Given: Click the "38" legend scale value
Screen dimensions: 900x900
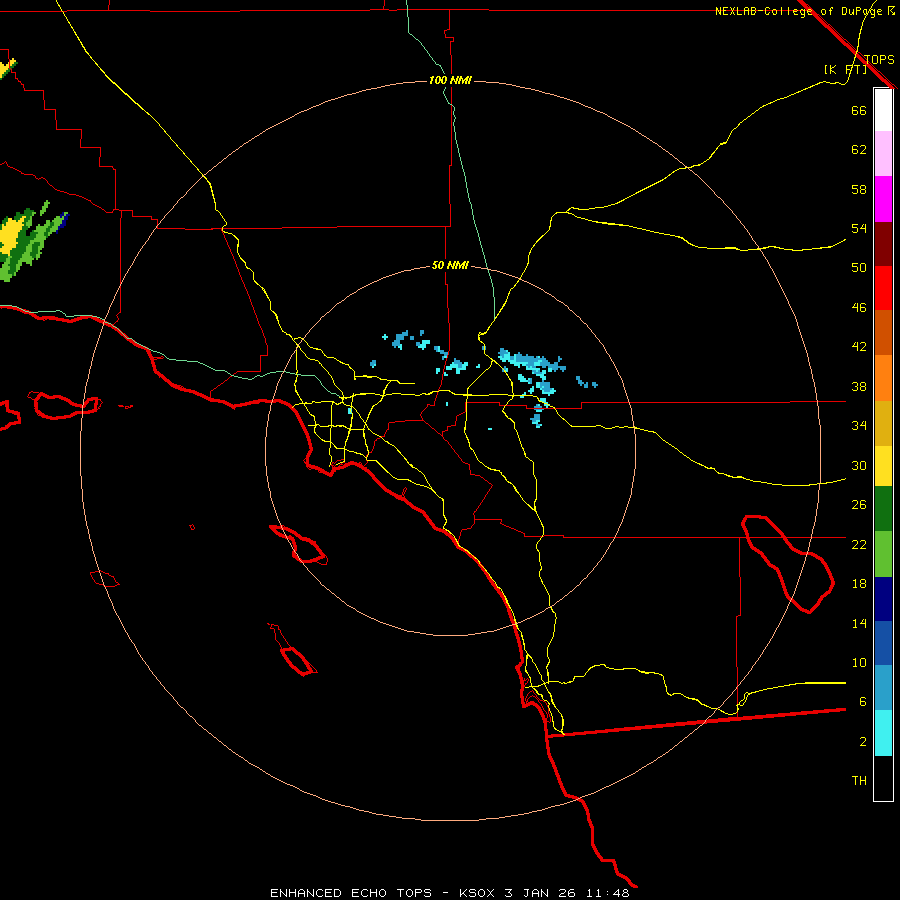Looking at the screenshot, I should [x=859, y=386].
